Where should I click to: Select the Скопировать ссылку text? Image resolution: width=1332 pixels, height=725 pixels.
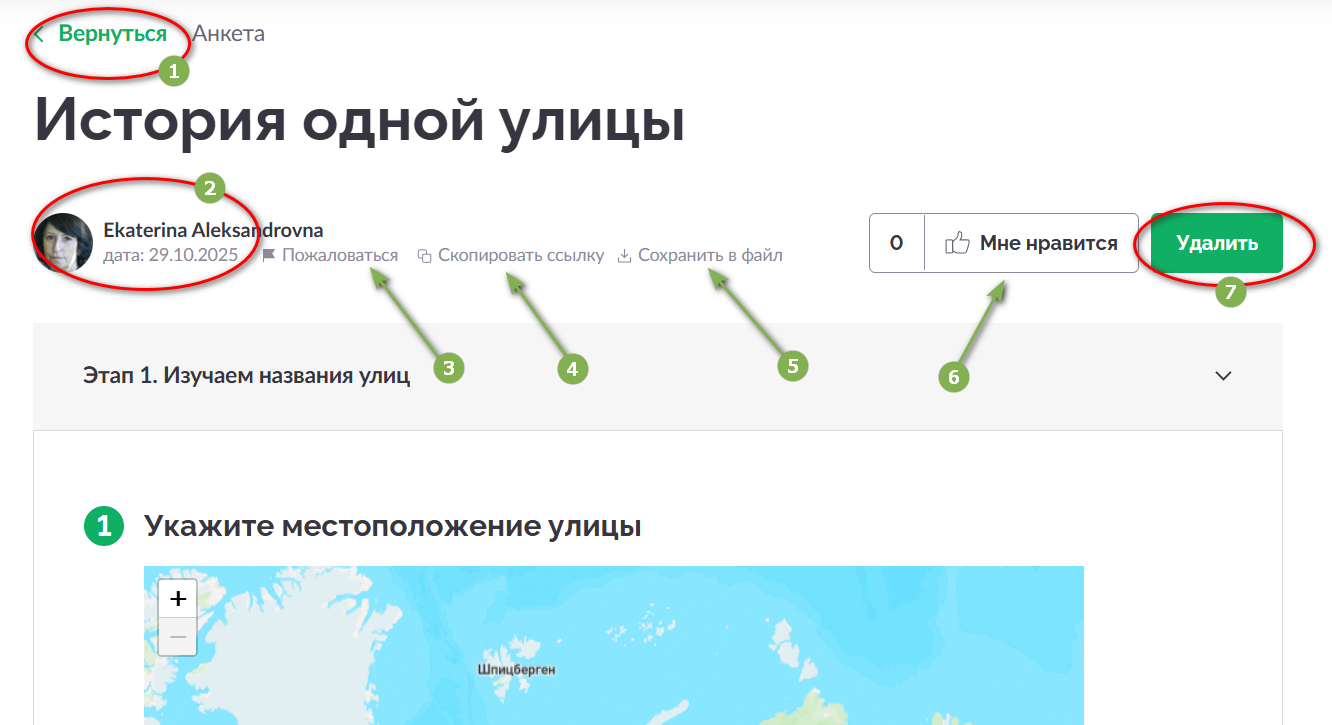[520, 256]
